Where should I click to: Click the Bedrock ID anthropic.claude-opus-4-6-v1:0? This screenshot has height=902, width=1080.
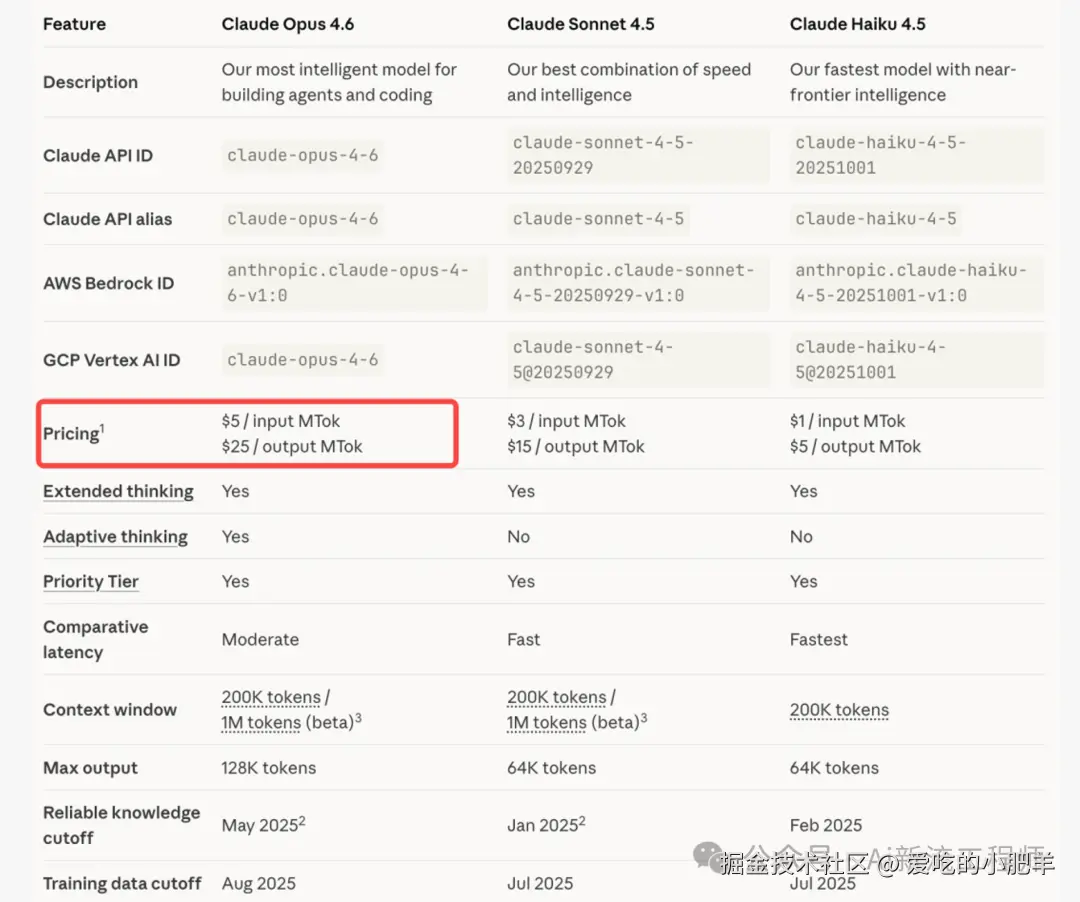[354, 283]
